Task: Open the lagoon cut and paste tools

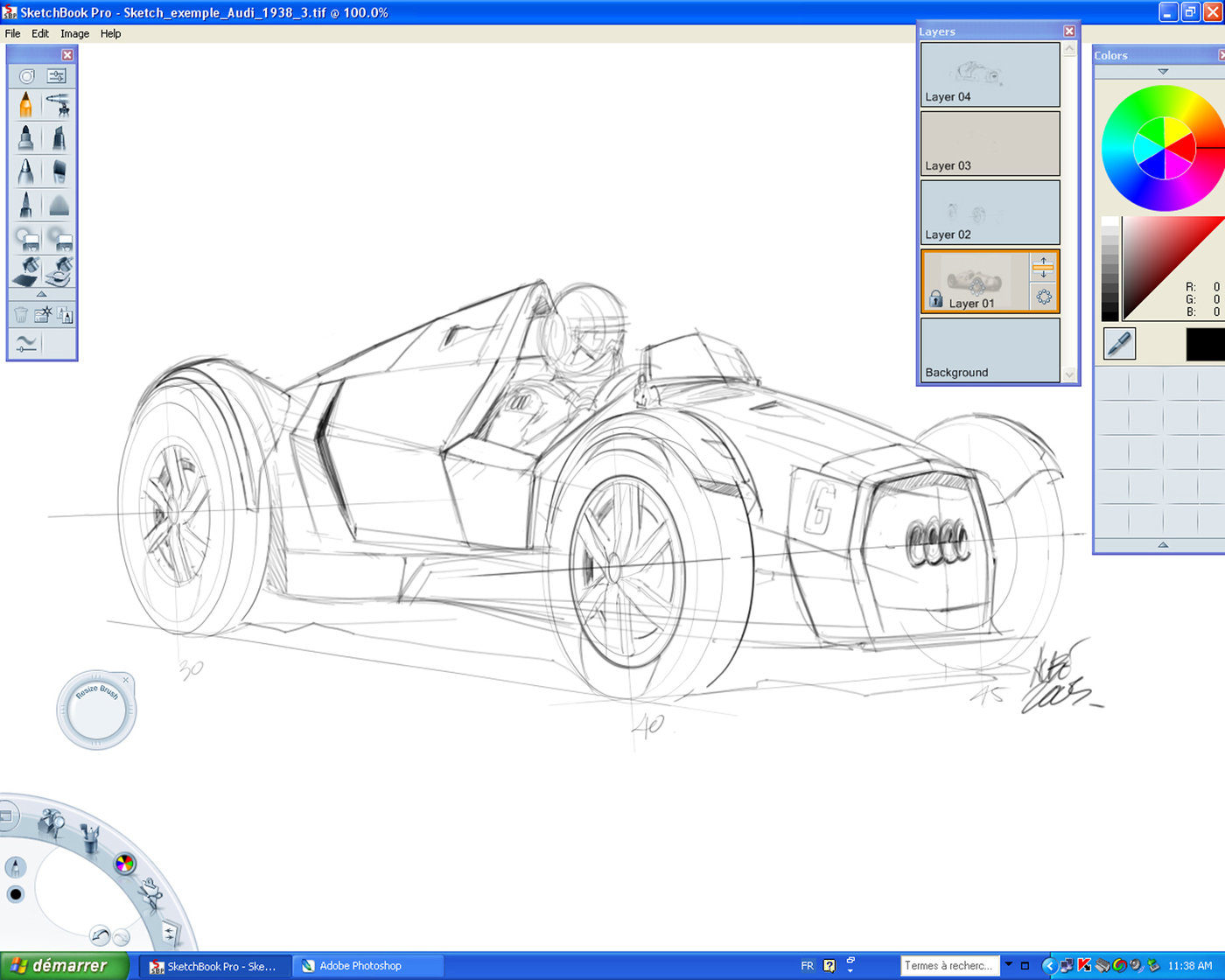Action: 151,895
